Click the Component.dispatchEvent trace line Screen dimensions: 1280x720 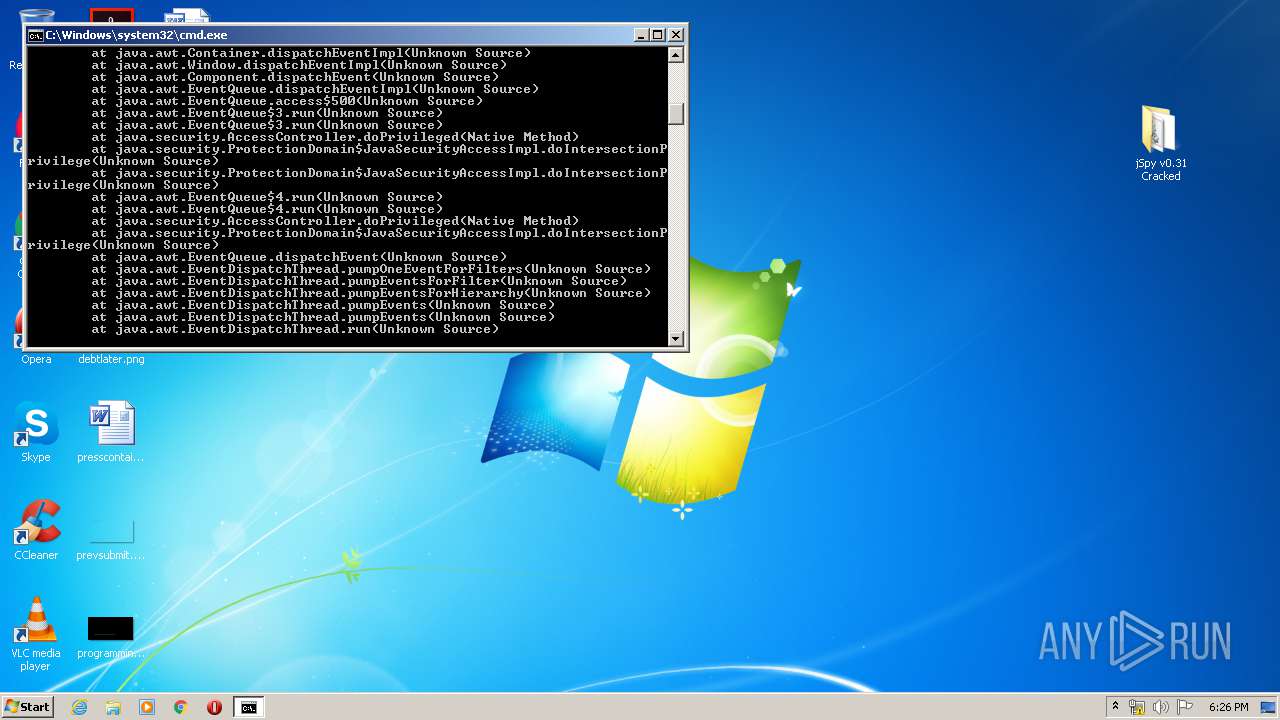[x=296, y=77]
